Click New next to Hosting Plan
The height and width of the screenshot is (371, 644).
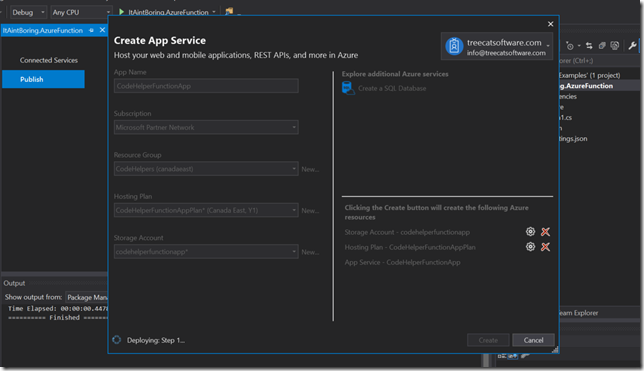click(310, 211)
